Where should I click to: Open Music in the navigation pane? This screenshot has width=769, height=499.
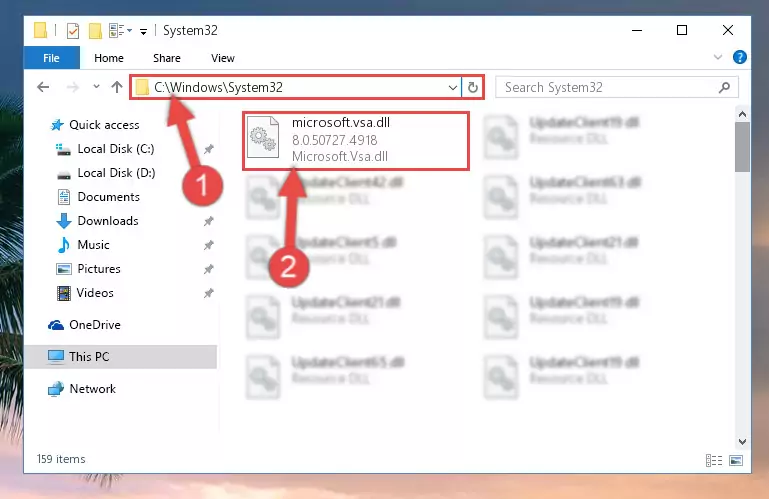coord(83,245)
